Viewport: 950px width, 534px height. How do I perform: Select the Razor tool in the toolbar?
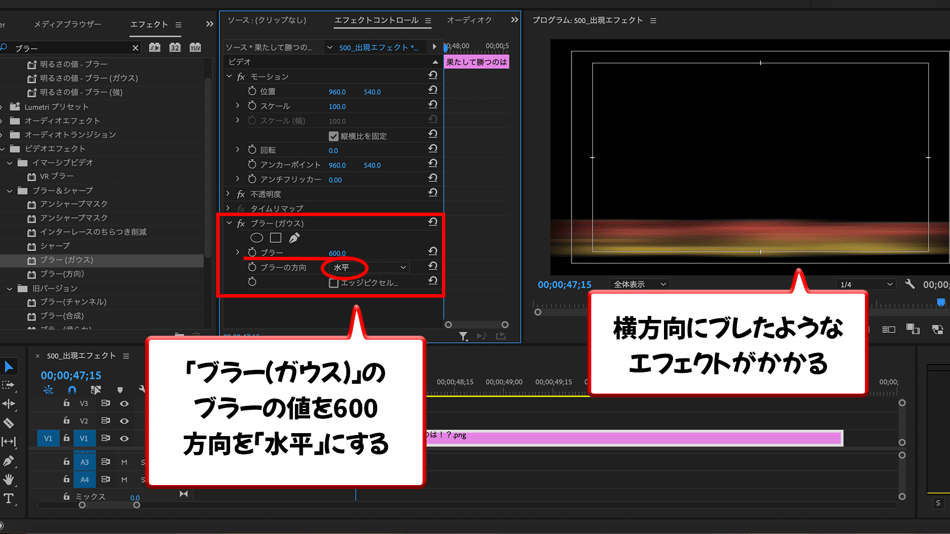click(9, 423)
